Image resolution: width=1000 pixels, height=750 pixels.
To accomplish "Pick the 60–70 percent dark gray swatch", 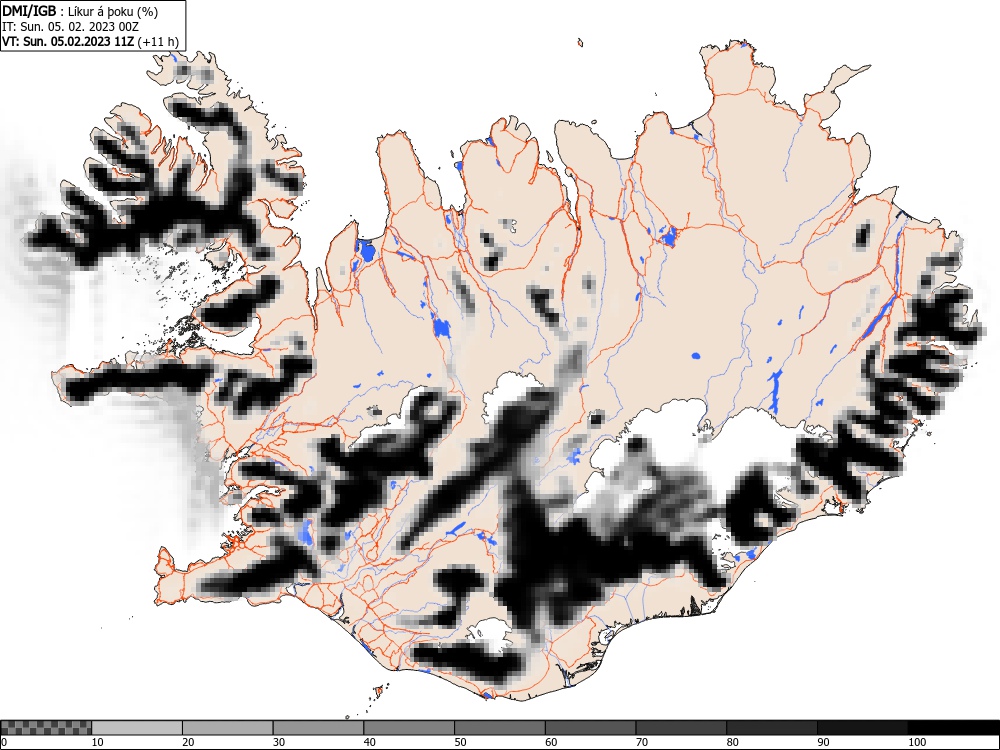I will [591, 728].
